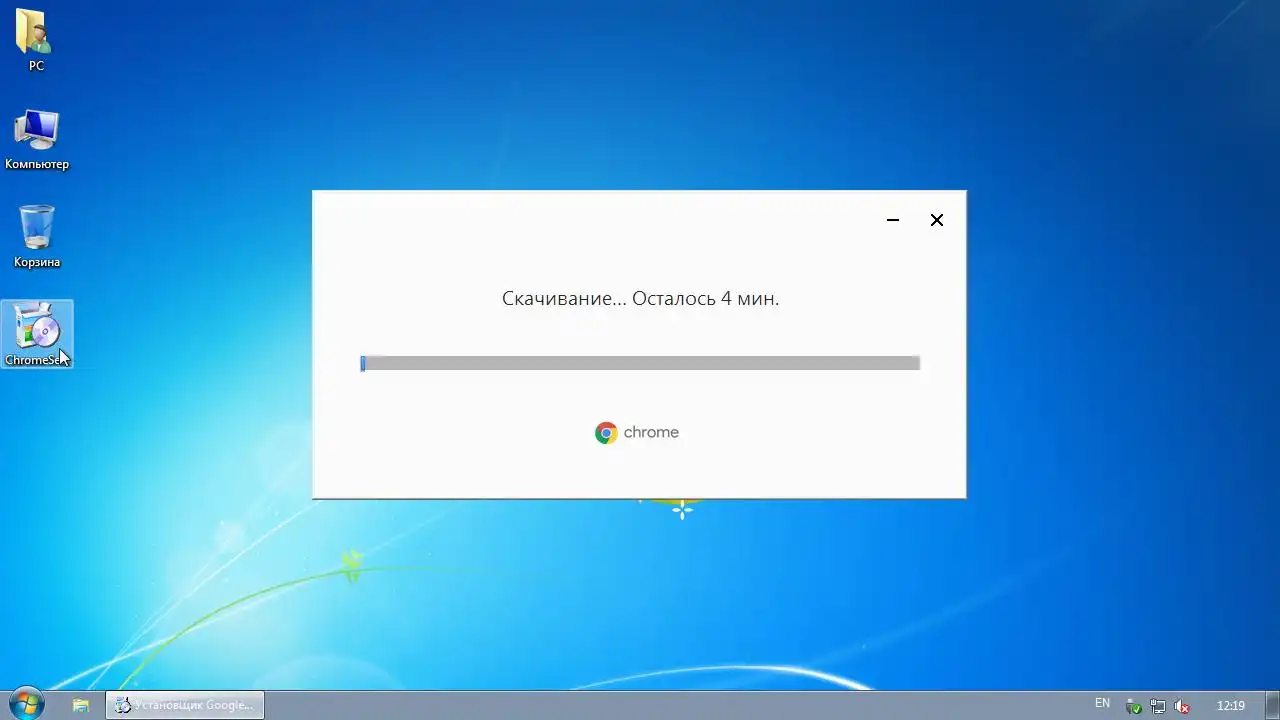Minimize the Chrome installer window
This screenshot has width=1280, height=720.
coord(893,220)
